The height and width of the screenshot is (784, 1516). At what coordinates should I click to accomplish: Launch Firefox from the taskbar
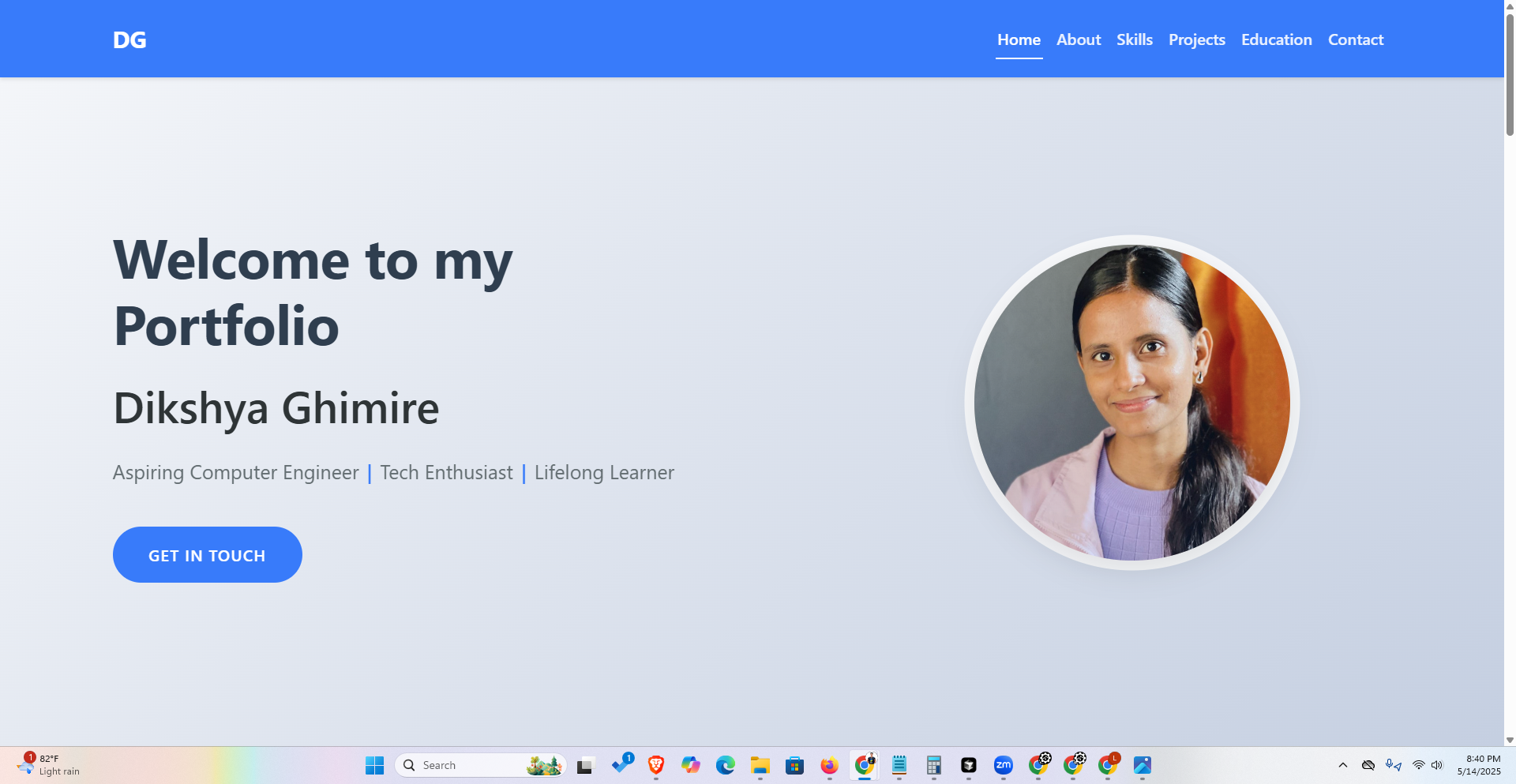click(x=829, y=765)
